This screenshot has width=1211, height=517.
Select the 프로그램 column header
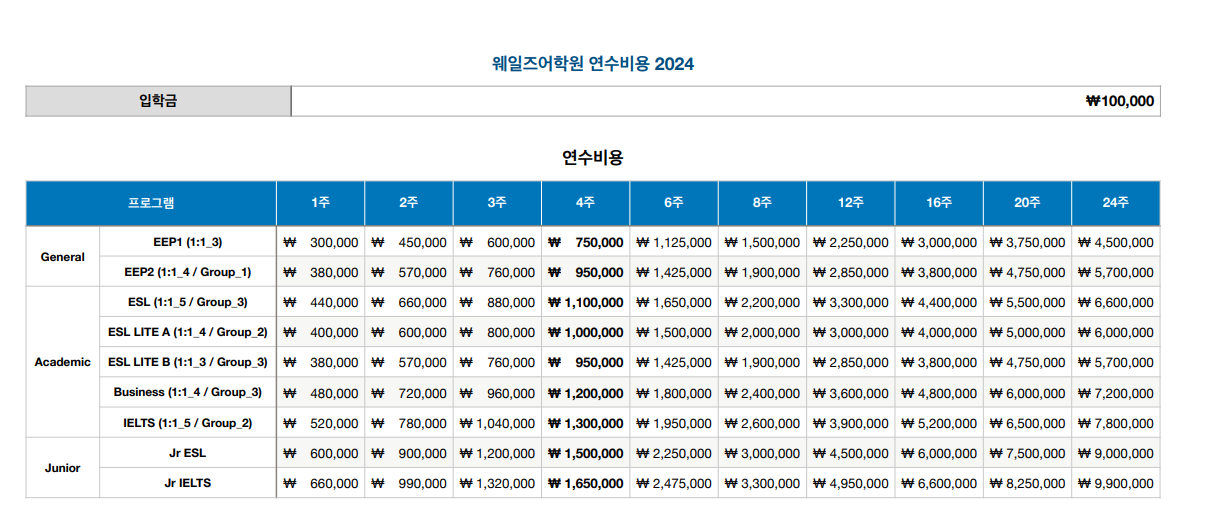point(151,203)
